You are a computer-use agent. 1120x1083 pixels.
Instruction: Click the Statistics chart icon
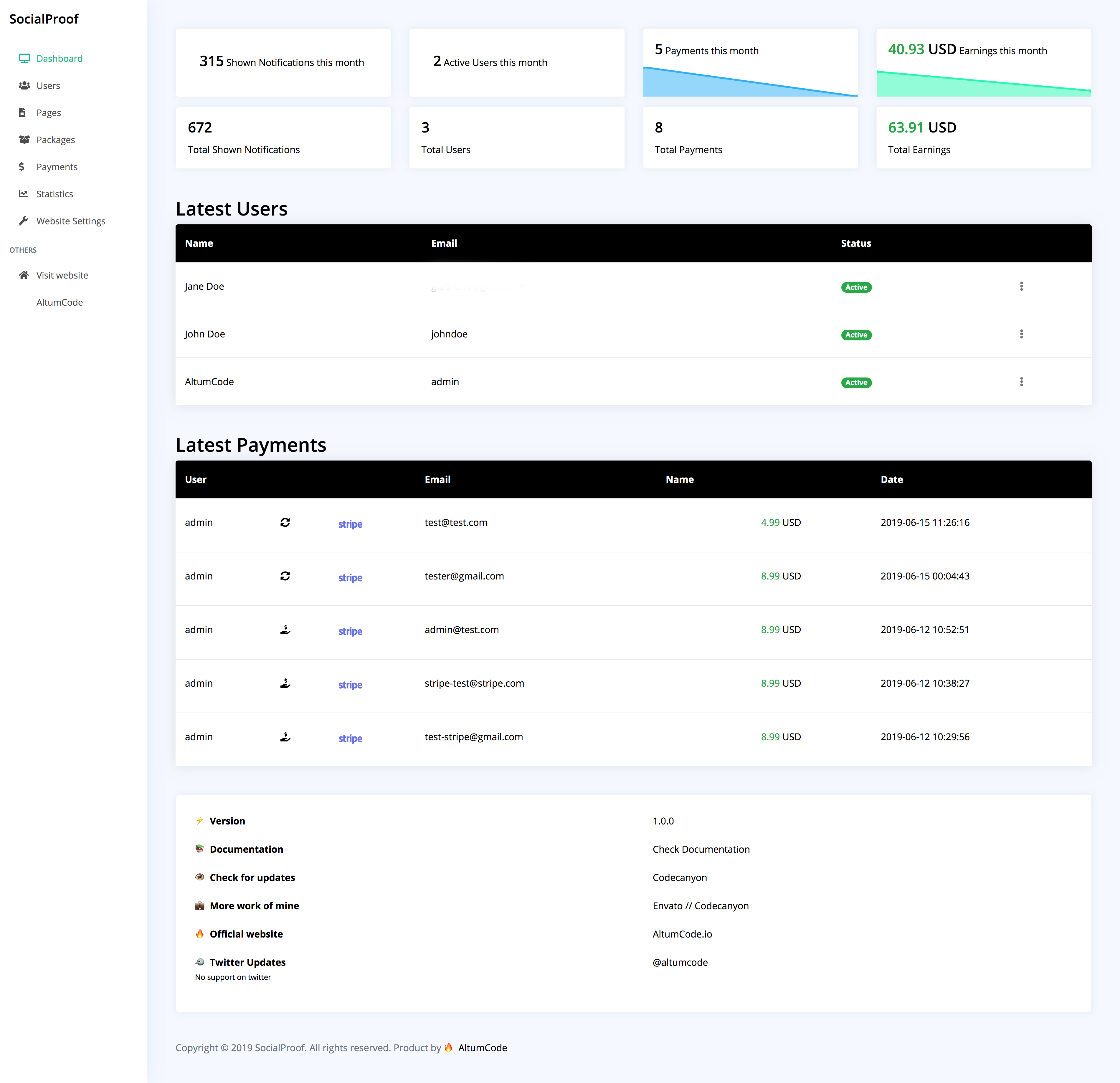pos(24,194)
